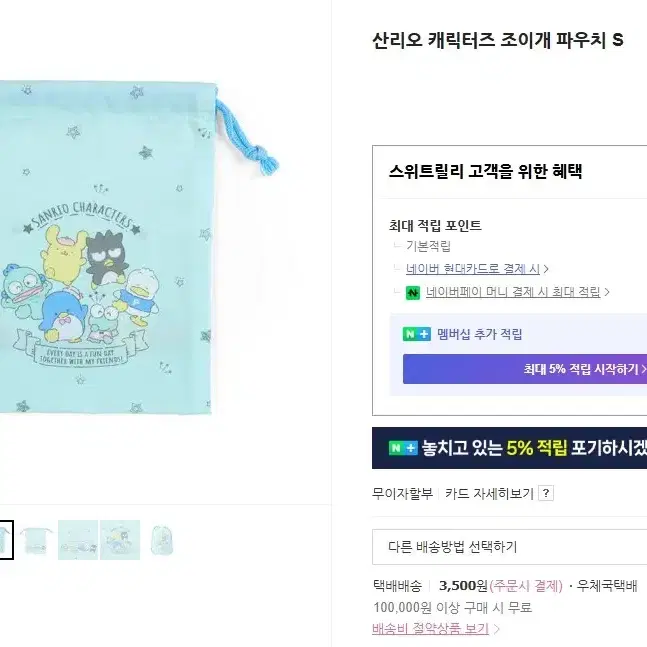
Task: Open 네이버 현대카드로 결제 시 link
Action: pos(473,269)
